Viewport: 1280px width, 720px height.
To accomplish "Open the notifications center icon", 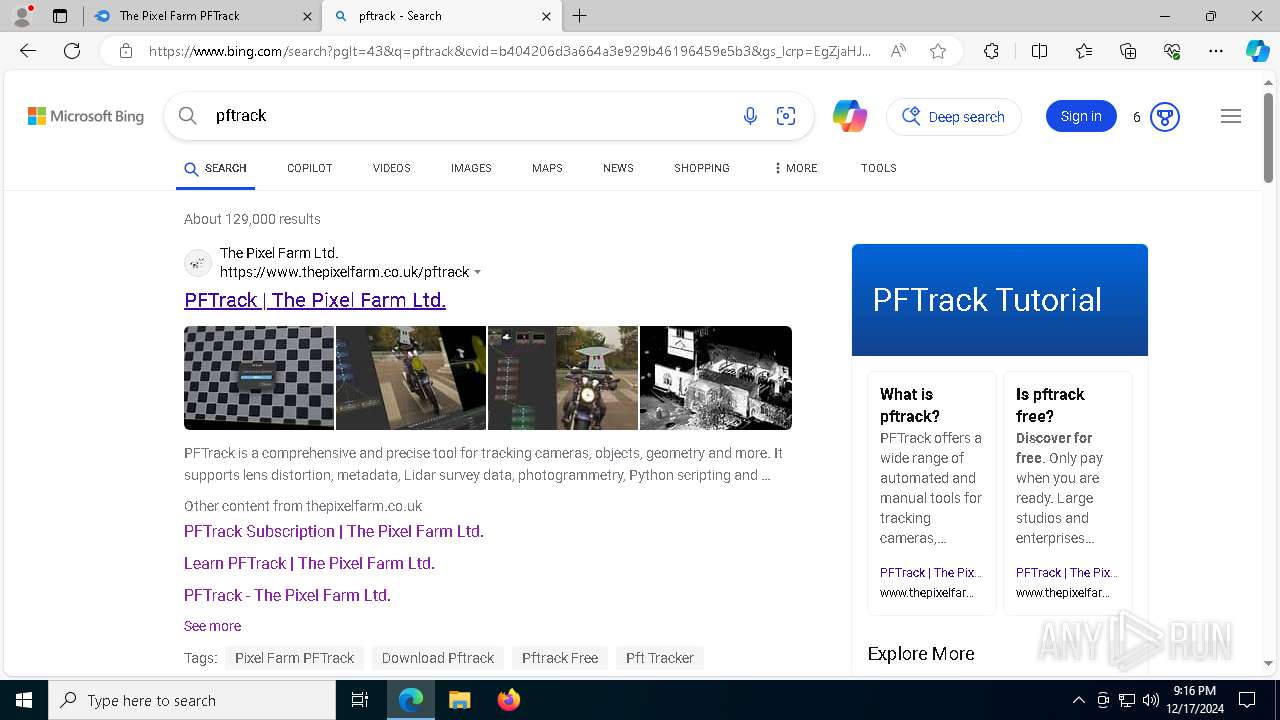I will [1247, 700].
